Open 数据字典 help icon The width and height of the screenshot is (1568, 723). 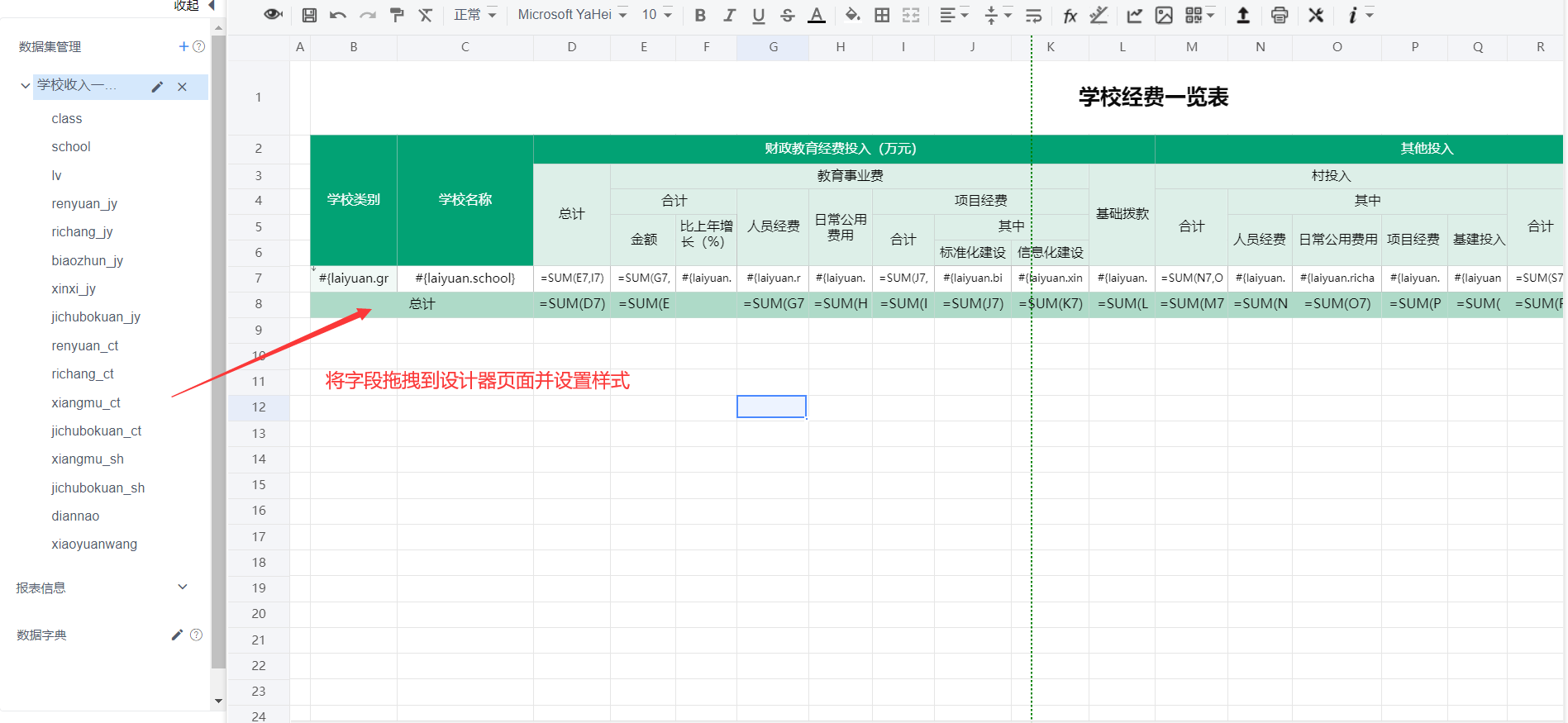pos(196,635)
